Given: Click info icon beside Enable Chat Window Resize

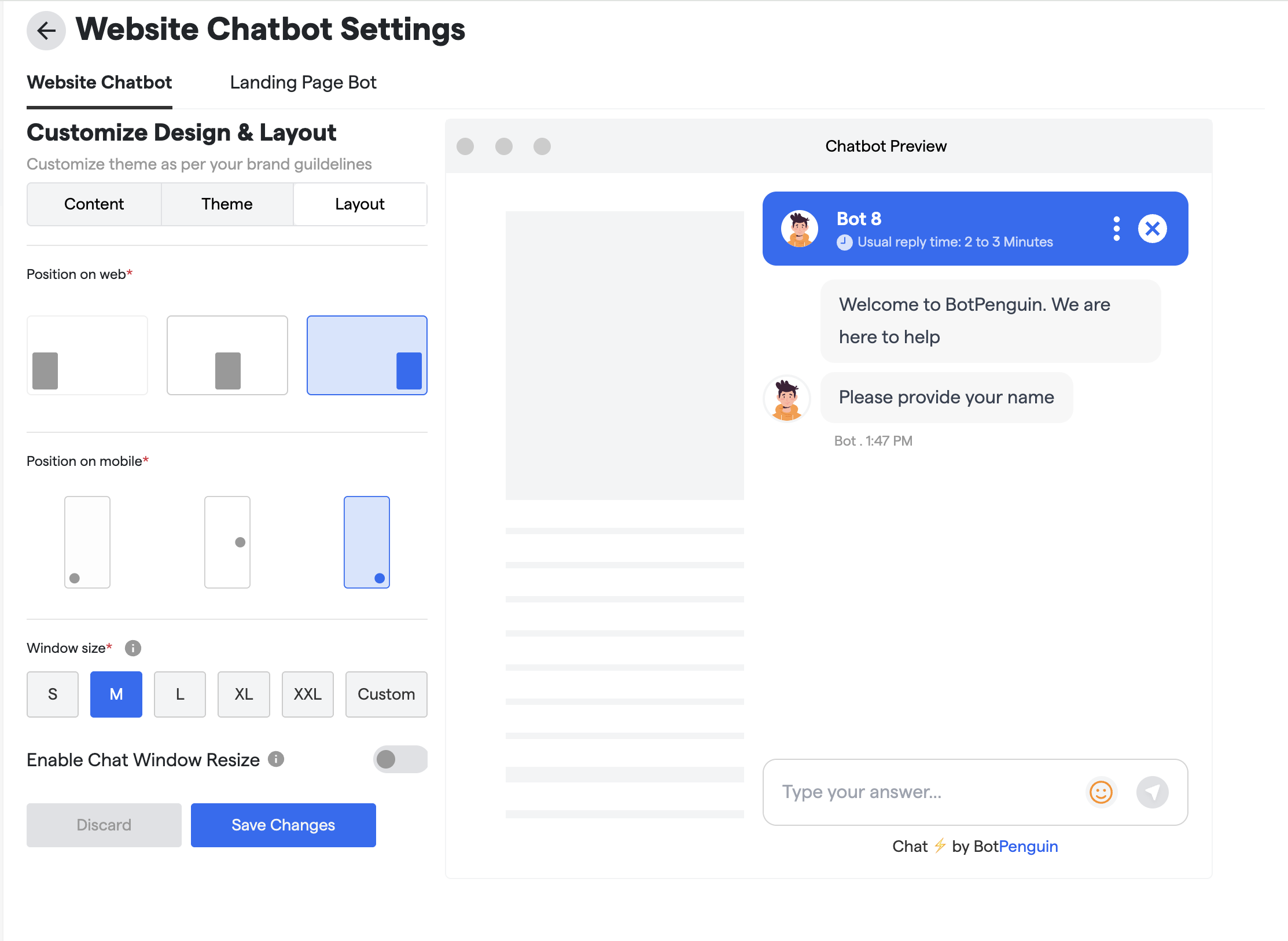Looking at the screenshot, I should point(276,759).
